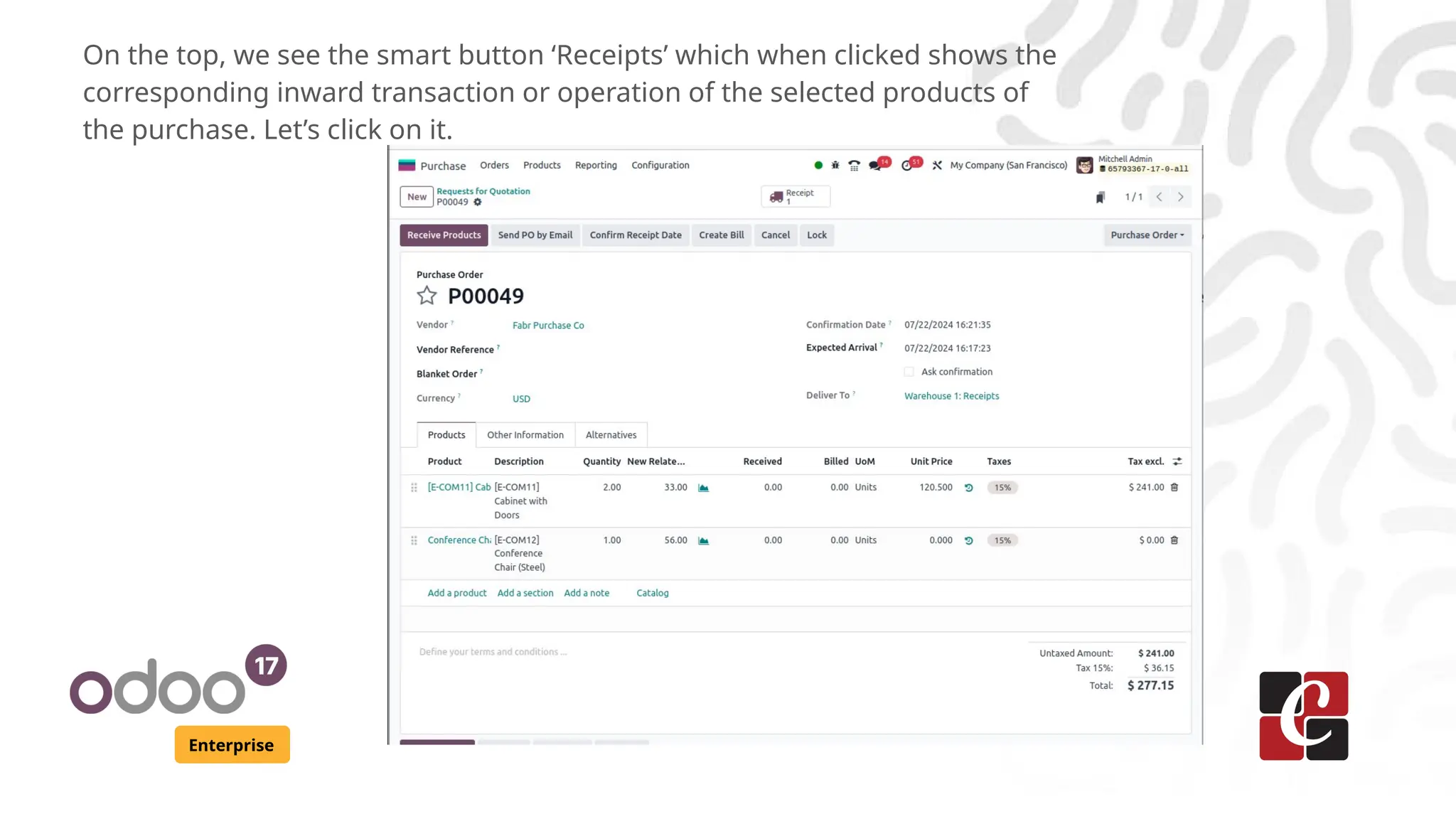Click the quantity 2.00 cell

click(611, 487)
